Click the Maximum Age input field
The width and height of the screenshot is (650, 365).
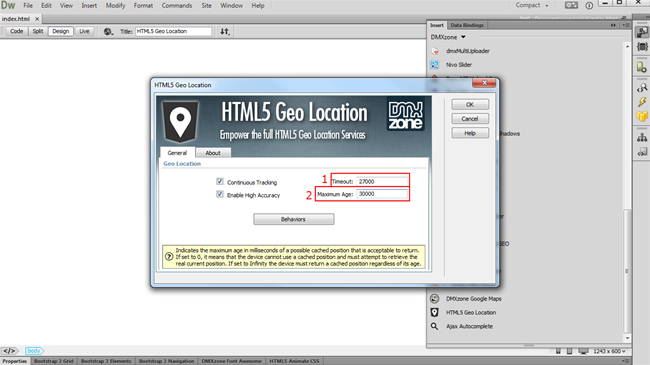point(381,194)
